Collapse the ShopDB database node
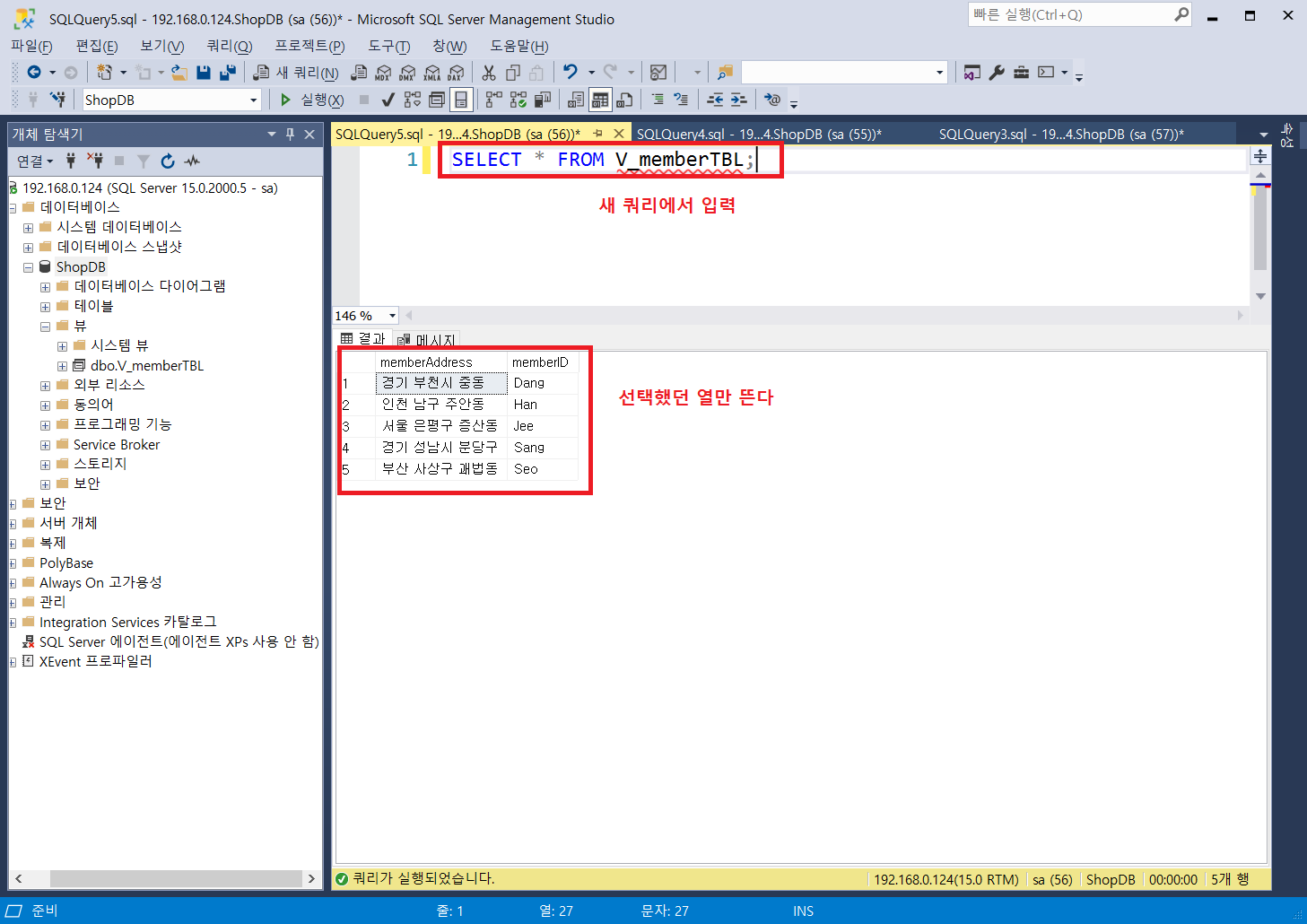1307x924 pixels. (x=28, y=267)
